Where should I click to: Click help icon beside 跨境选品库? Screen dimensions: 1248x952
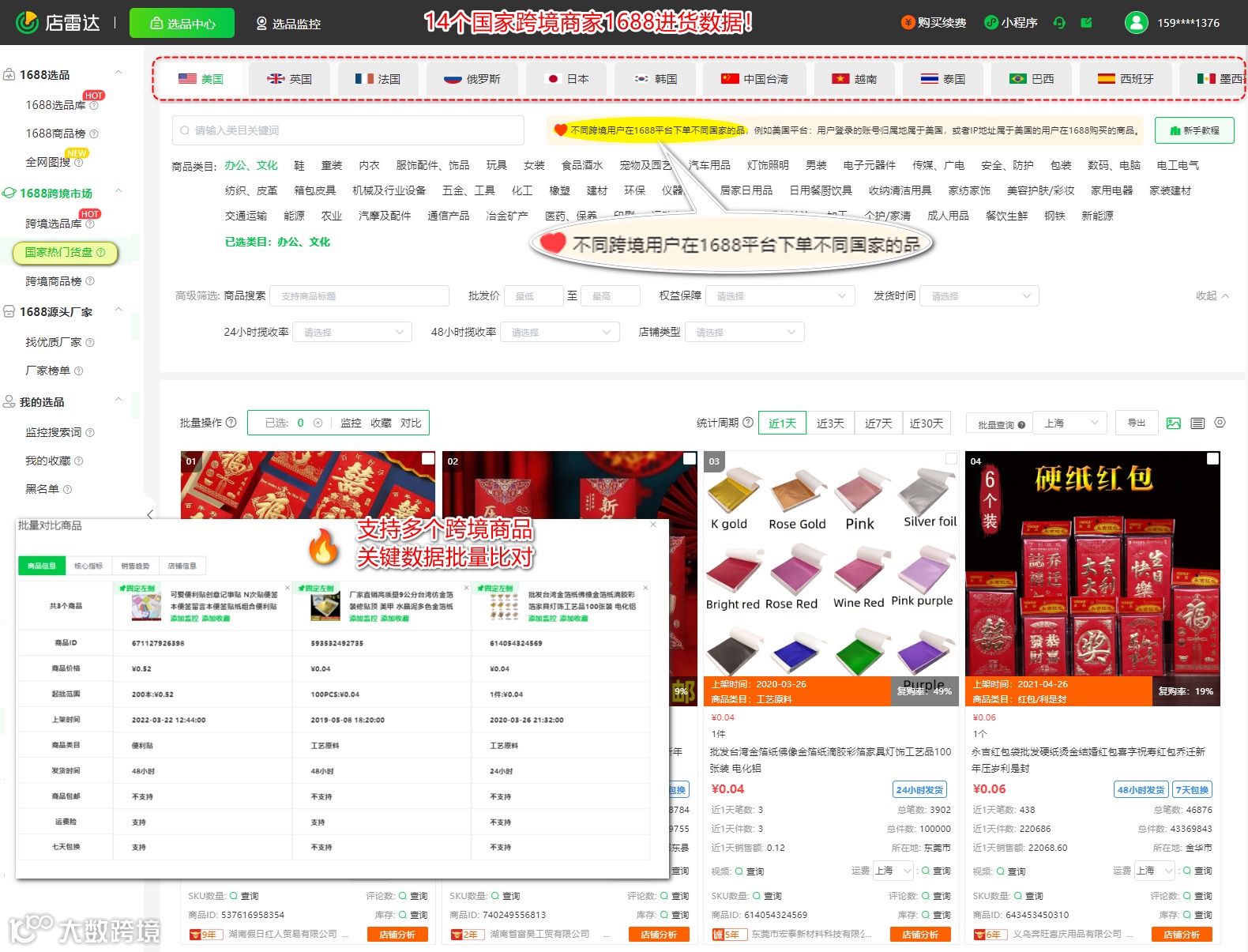[x=89, y=224]
